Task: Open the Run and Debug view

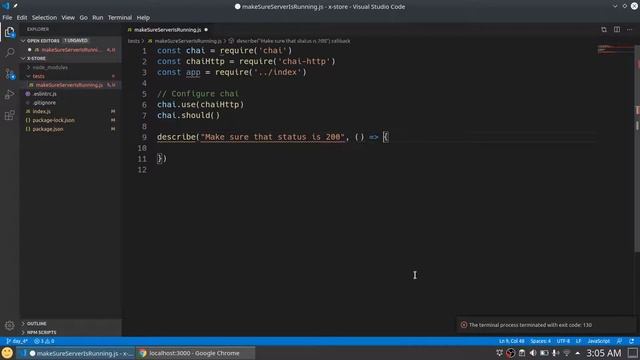Action: (10, 95)
